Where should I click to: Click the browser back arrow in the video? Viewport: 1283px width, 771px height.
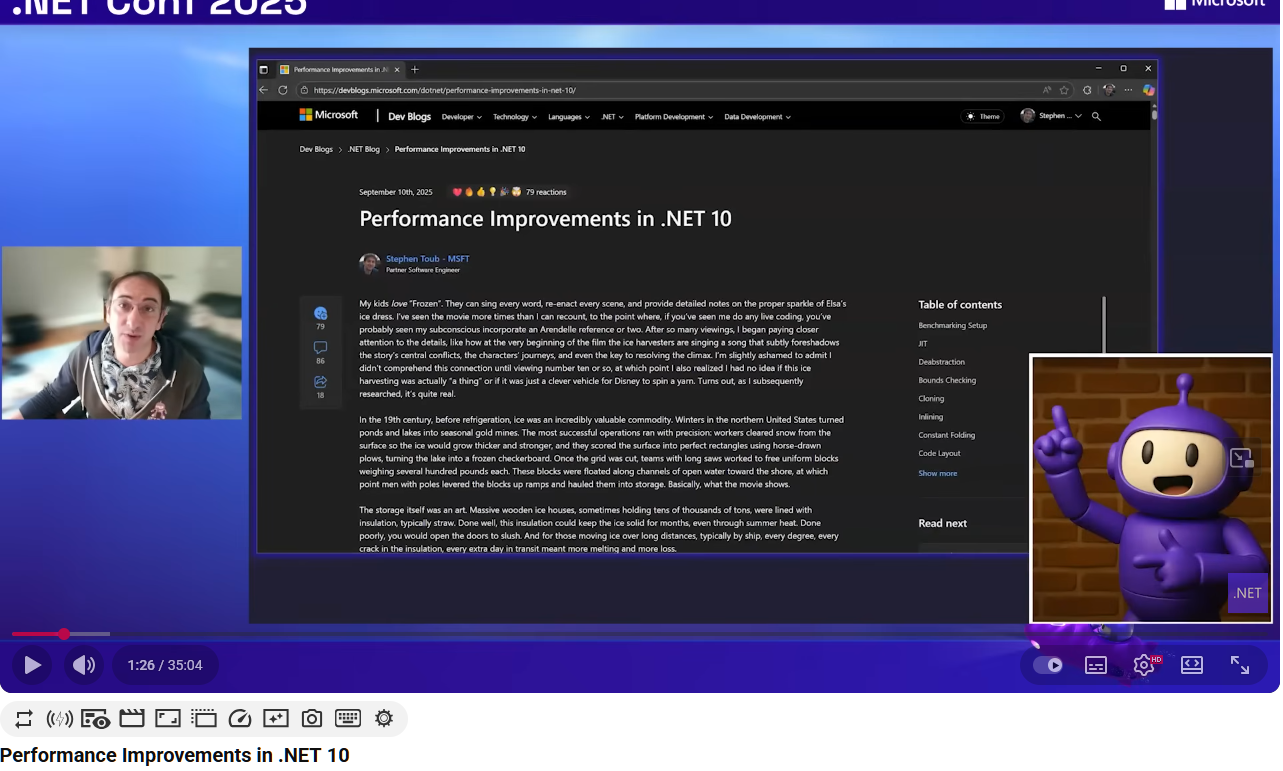[x=264, y=90]
